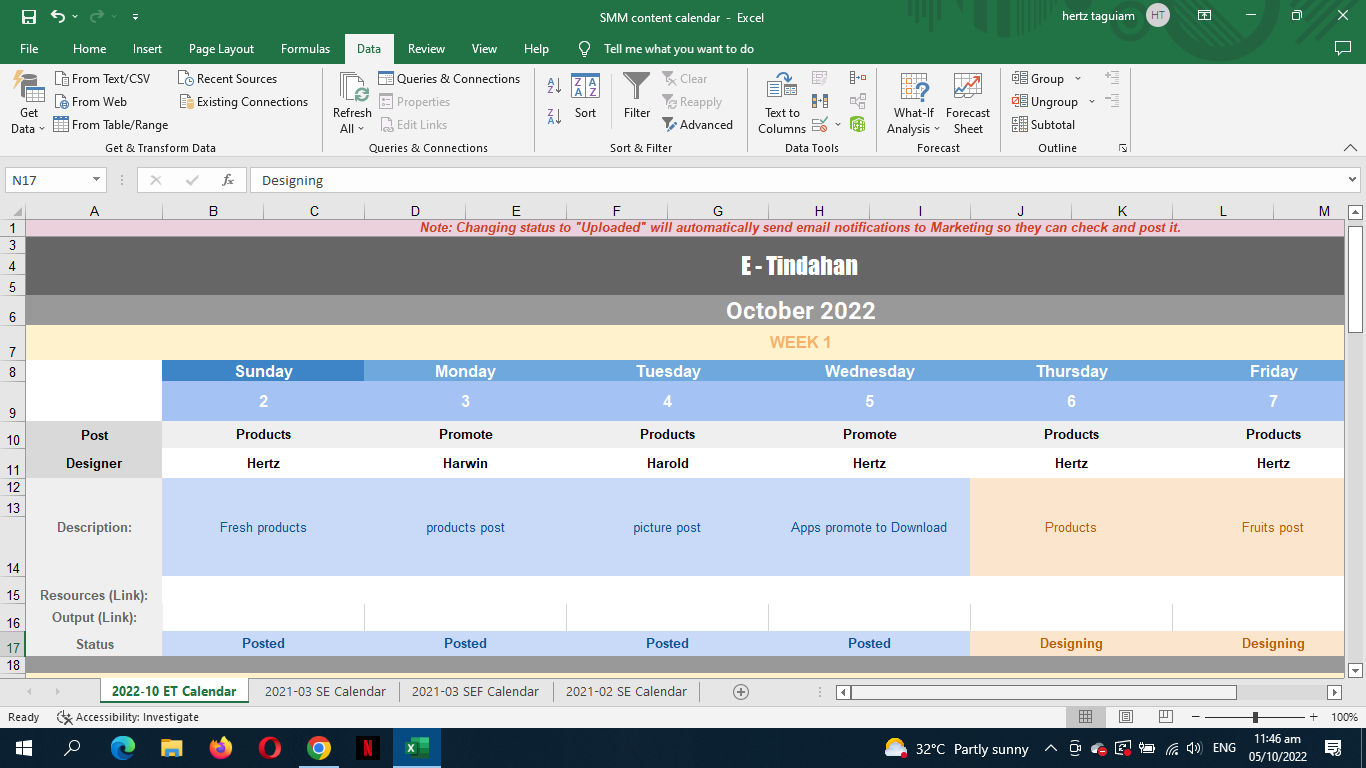
Task: Click the zoom slider handle
Action: [1255, 717]
